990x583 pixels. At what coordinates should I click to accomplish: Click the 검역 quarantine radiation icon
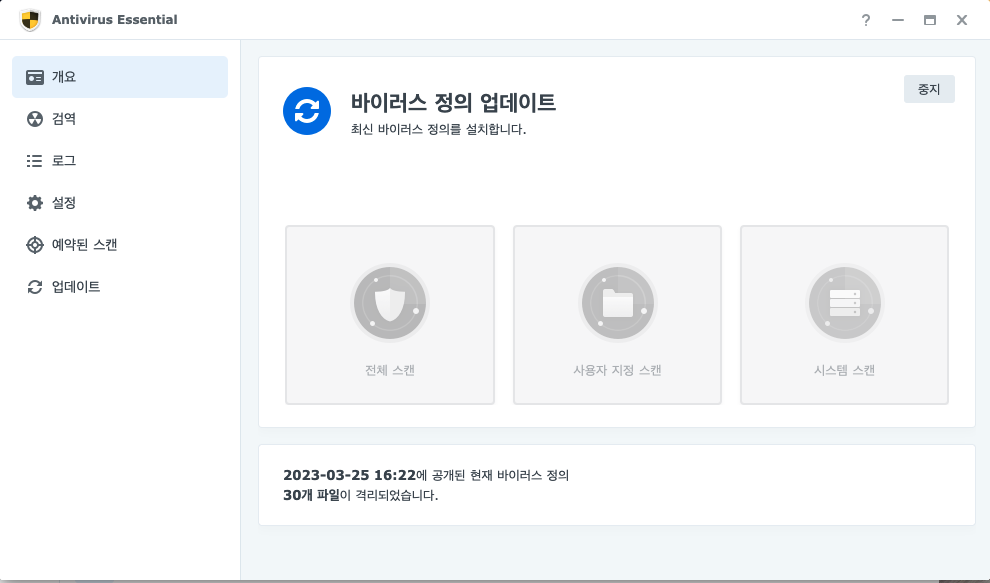(35, 119)
